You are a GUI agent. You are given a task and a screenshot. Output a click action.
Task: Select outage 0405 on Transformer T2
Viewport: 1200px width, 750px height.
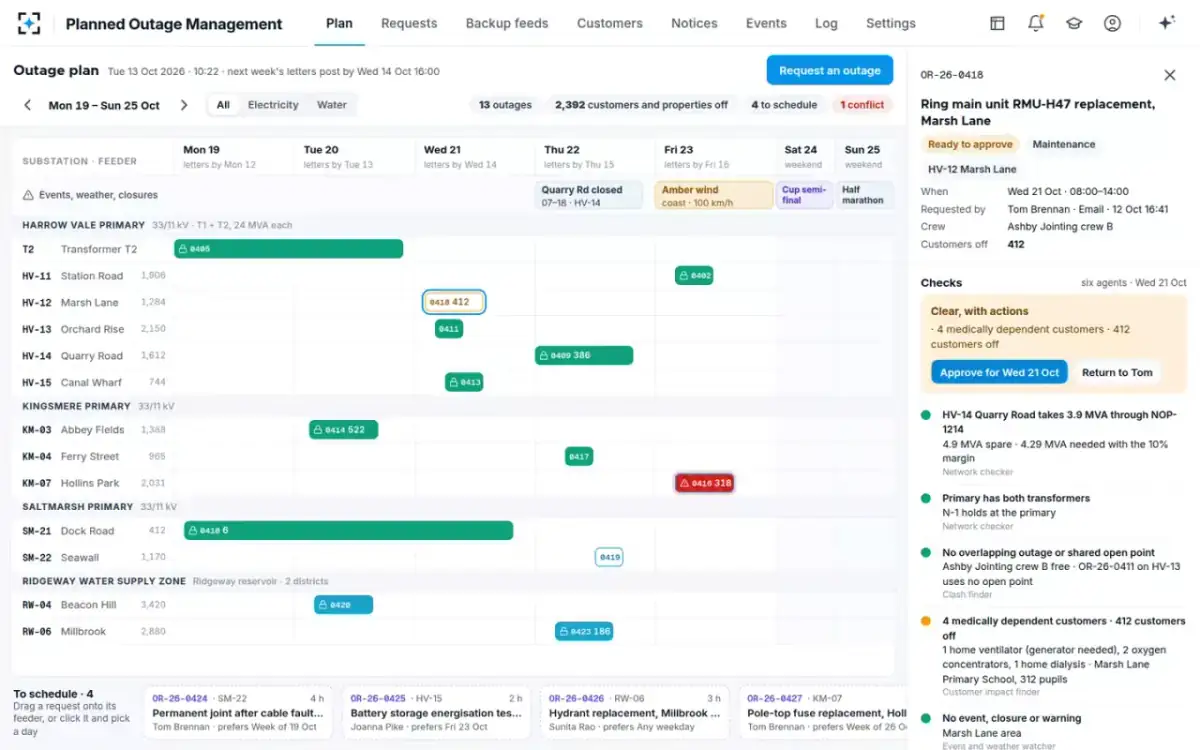click(289, 249)
